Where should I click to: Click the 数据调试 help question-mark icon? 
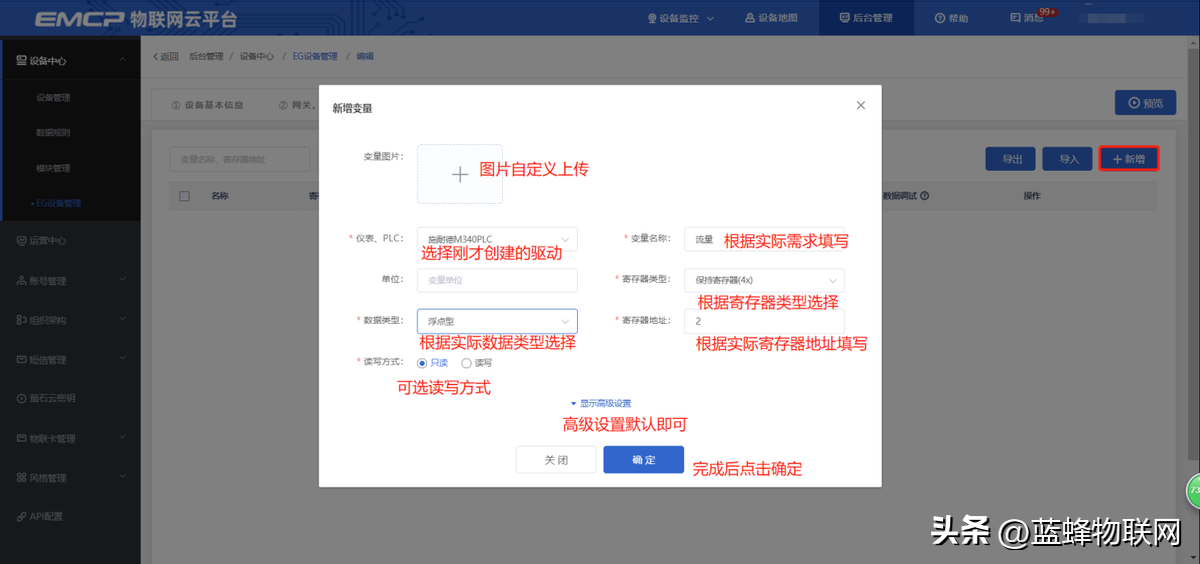[x=925, y=196]
